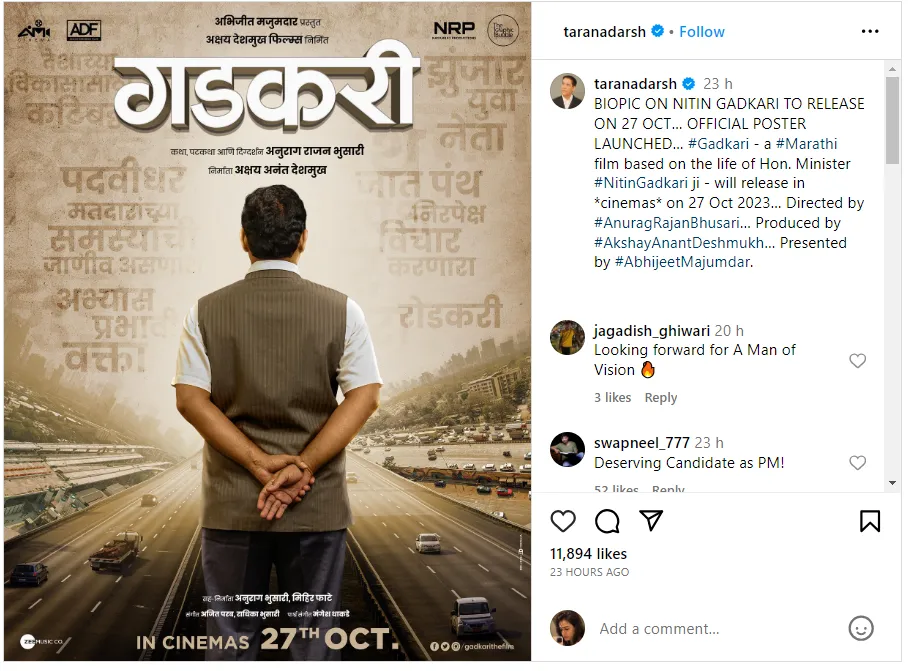Click comments scrollbar down arrow

(892, 483)
